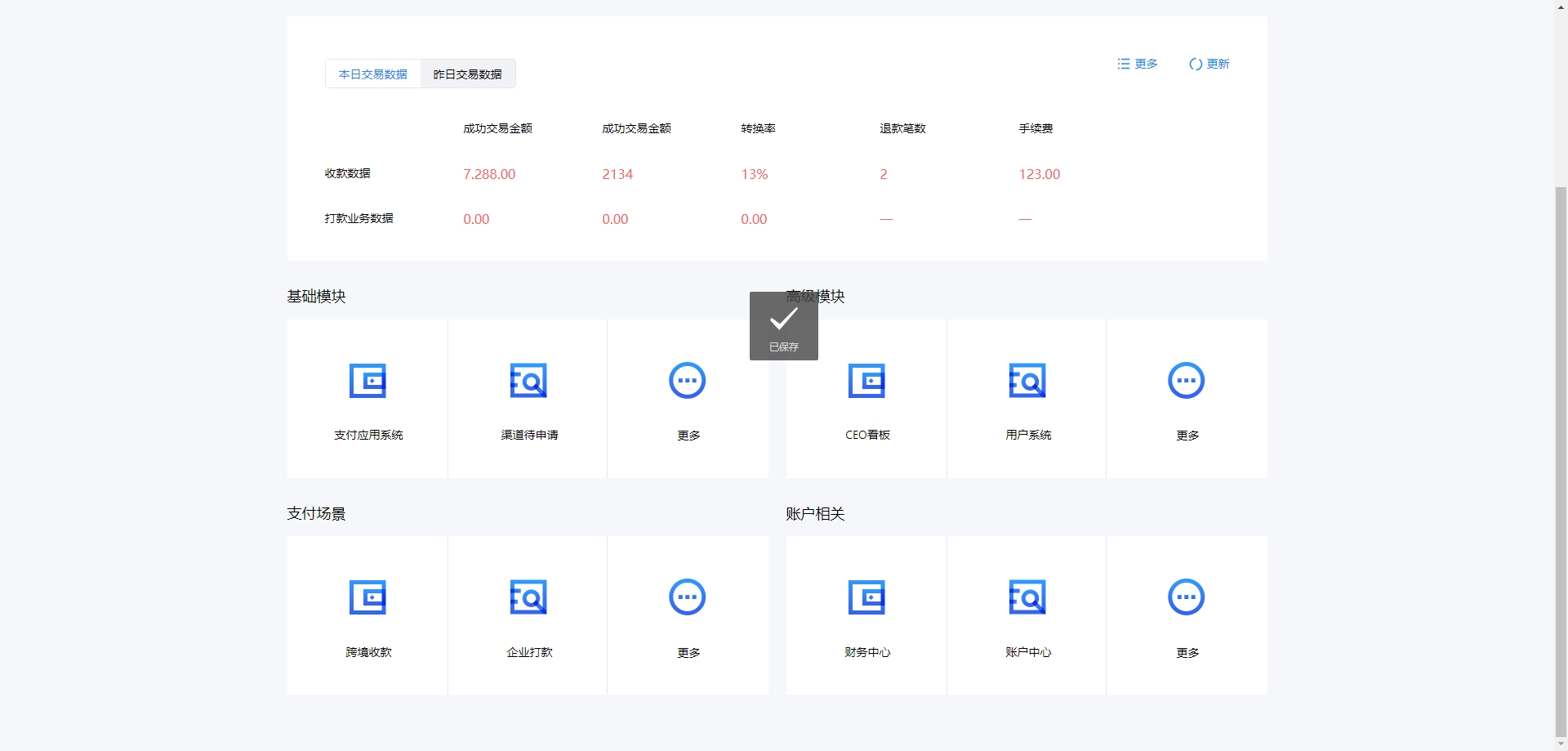Click the 更多 icon under 支付场景
The width and height of the screenshot is (1568, 751).
(x=688, y=597)
